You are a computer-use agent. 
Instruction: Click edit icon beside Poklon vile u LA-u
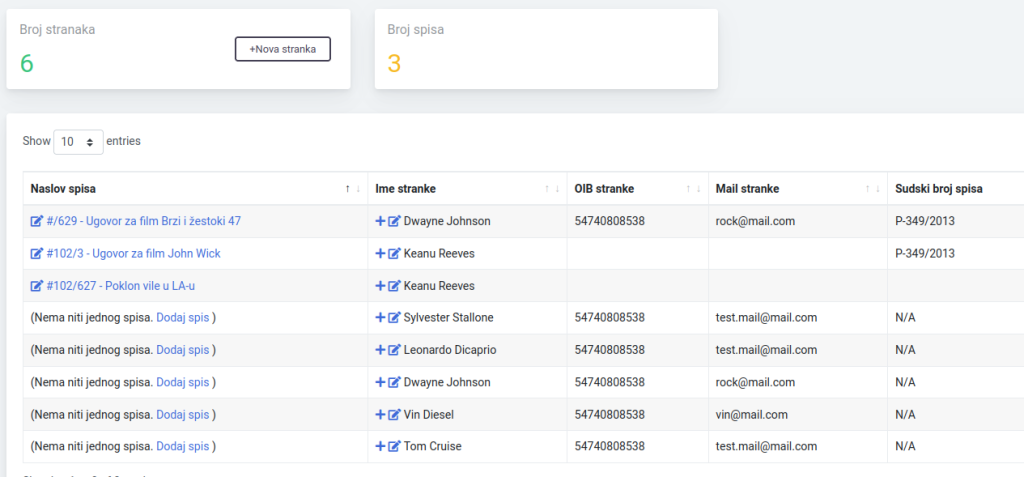click(x=37, y=286)
